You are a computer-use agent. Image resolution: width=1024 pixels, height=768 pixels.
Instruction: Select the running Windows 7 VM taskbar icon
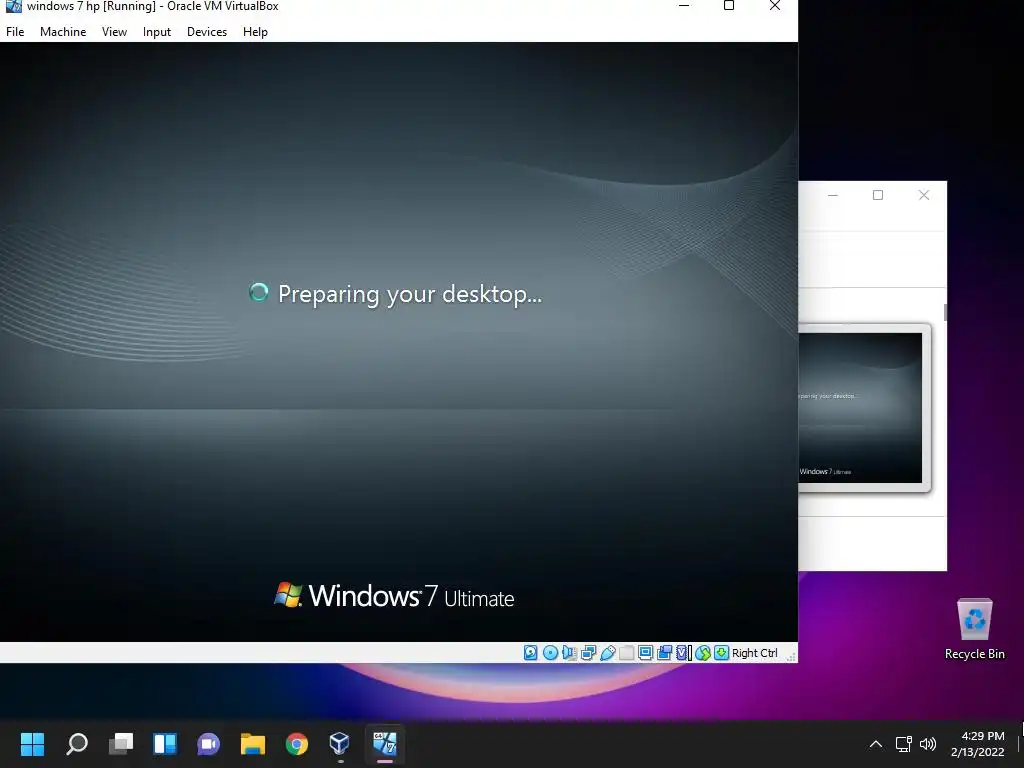[x=385, y=744]
